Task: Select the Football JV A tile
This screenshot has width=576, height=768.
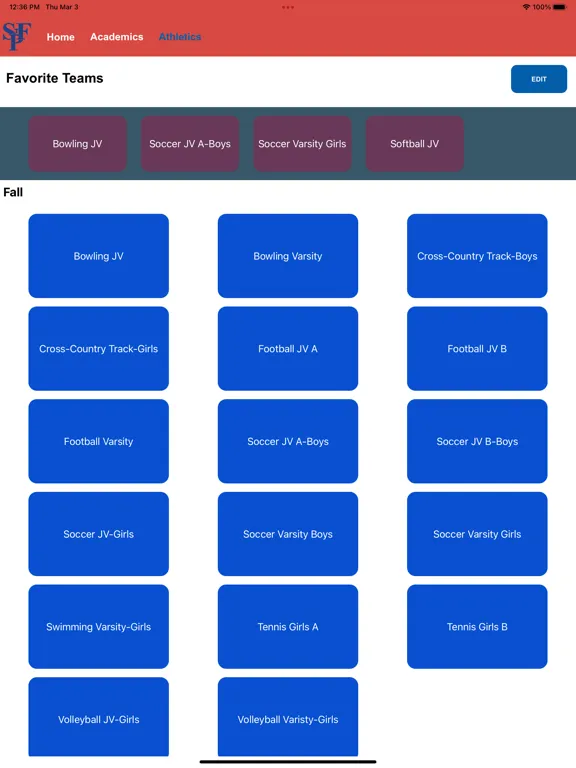Action: (288, 348)
